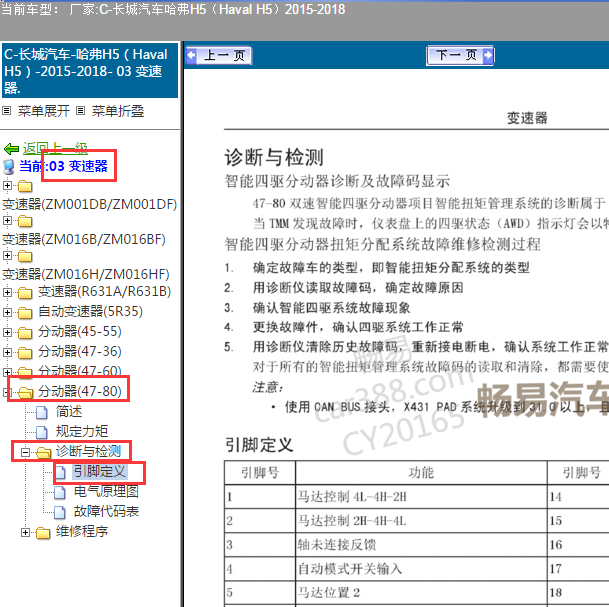
Task: Click folder icon of 自动变速器(5R35)
Action: [x=25, y=313]
